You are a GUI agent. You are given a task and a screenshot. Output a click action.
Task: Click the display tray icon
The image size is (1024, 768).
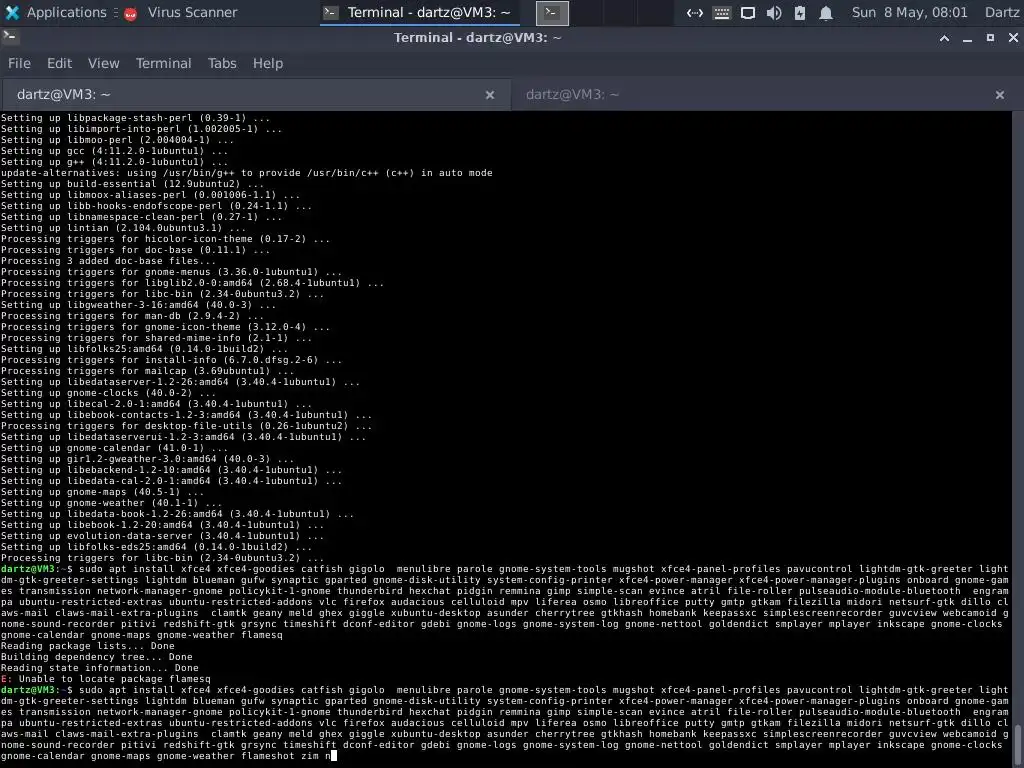point(748,13)
